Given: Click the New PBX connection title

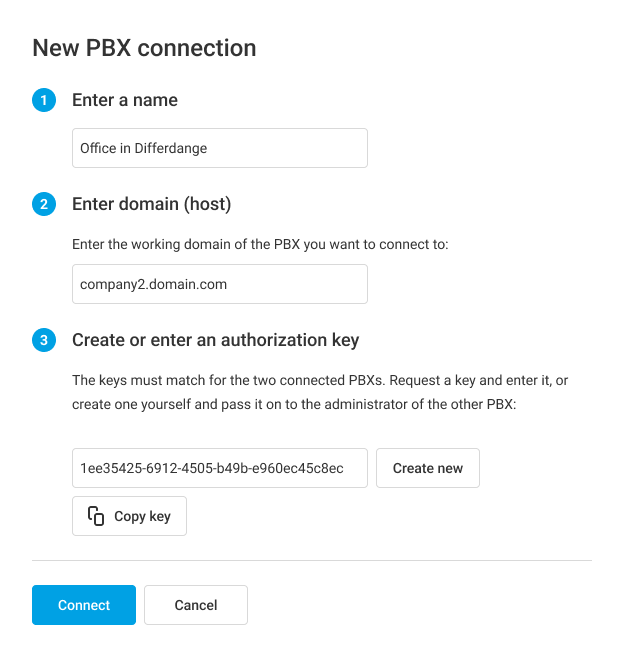Looking at the screenshot, I should click(x=144, y=47).
